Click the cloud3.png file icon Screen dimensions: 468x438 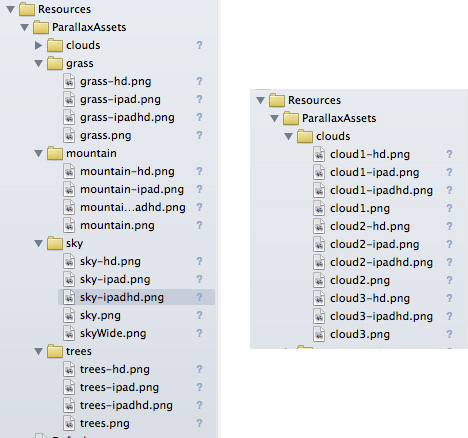click(319, 334)
